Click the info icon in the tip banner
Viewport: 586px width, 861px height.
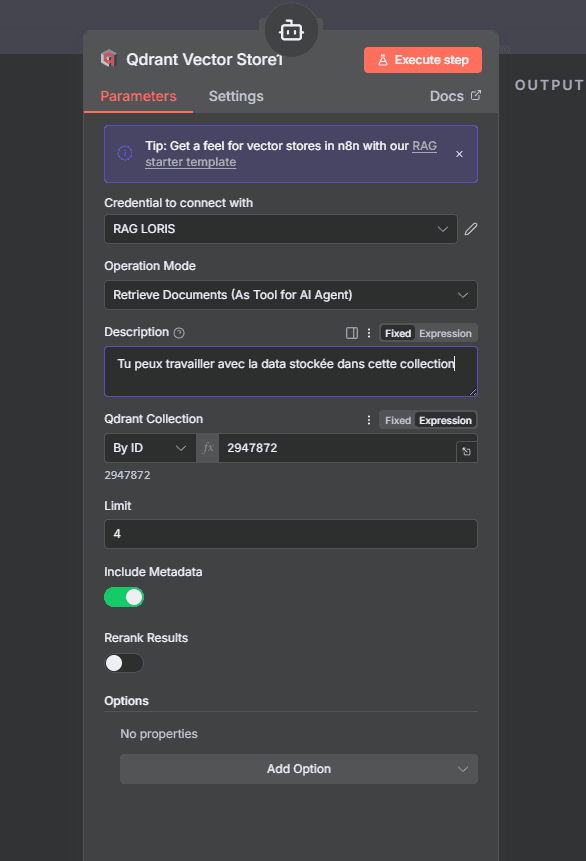click(x=125, y=153)
